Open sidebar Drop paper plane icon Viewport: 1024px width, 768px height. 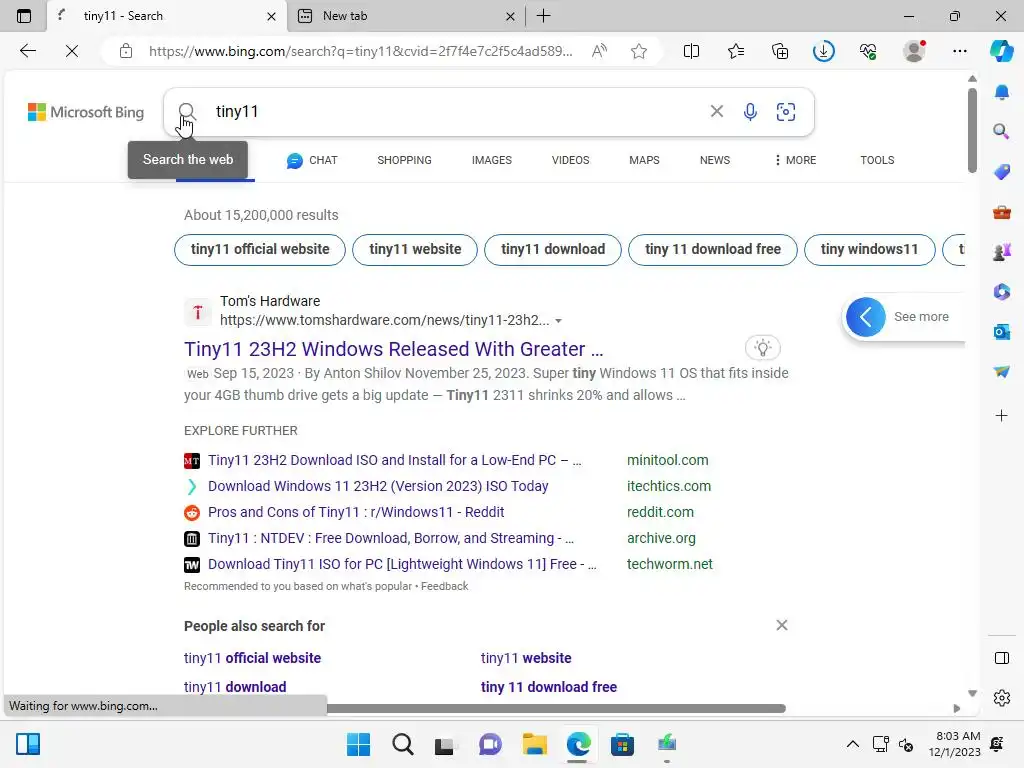(x=1002, y=372)
